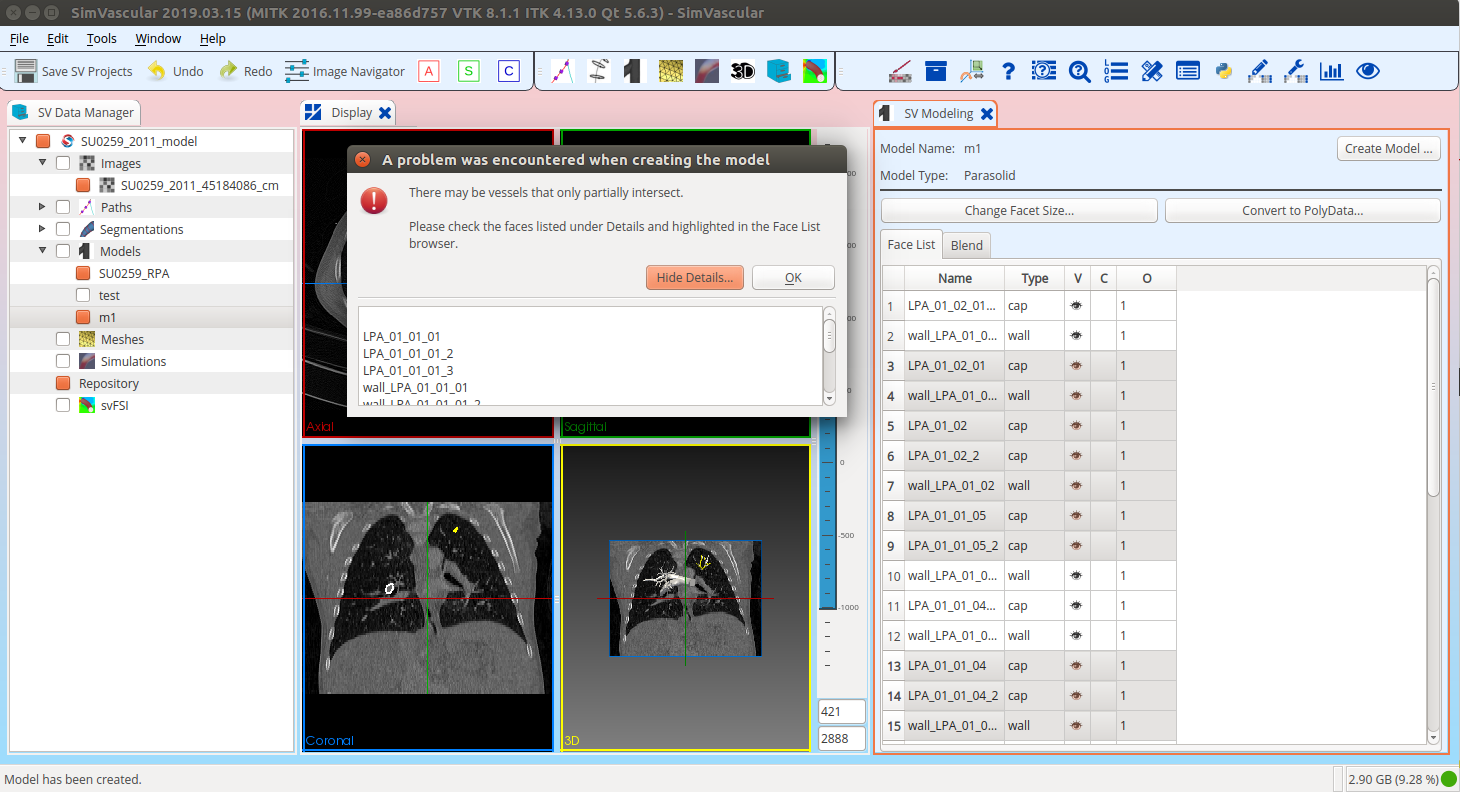This screenshot has width=1460, height=792.
Task: Click the Hide Details button in dialog
Action: 694,277
